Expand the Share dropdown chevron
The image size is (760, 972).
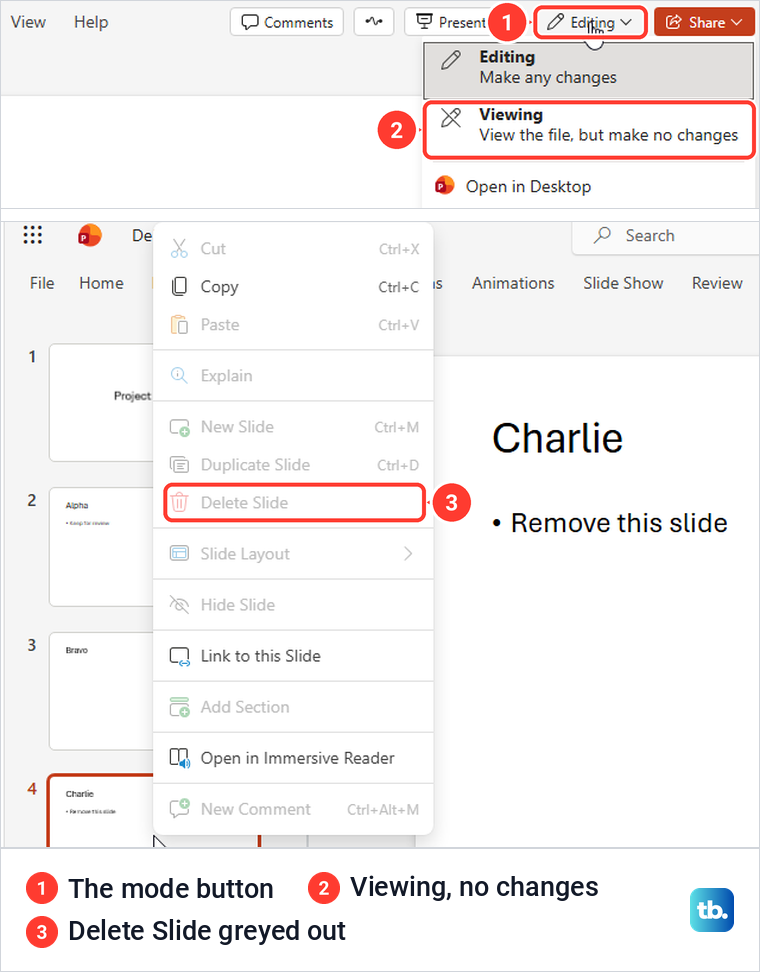tap(736, 22)
